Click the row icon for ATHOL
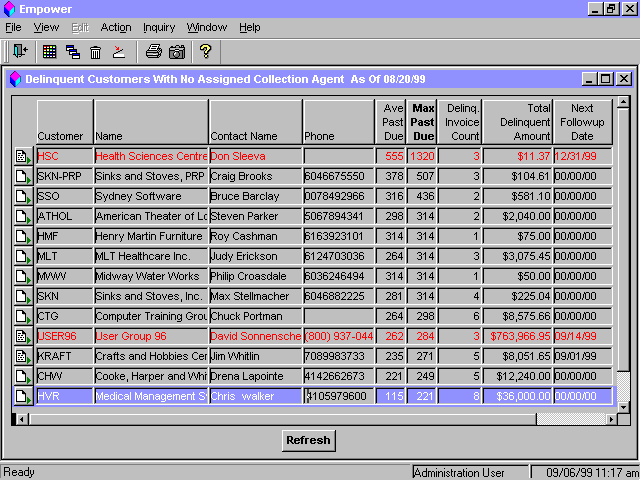Screen dimensions: 640x480 [23, 216]
